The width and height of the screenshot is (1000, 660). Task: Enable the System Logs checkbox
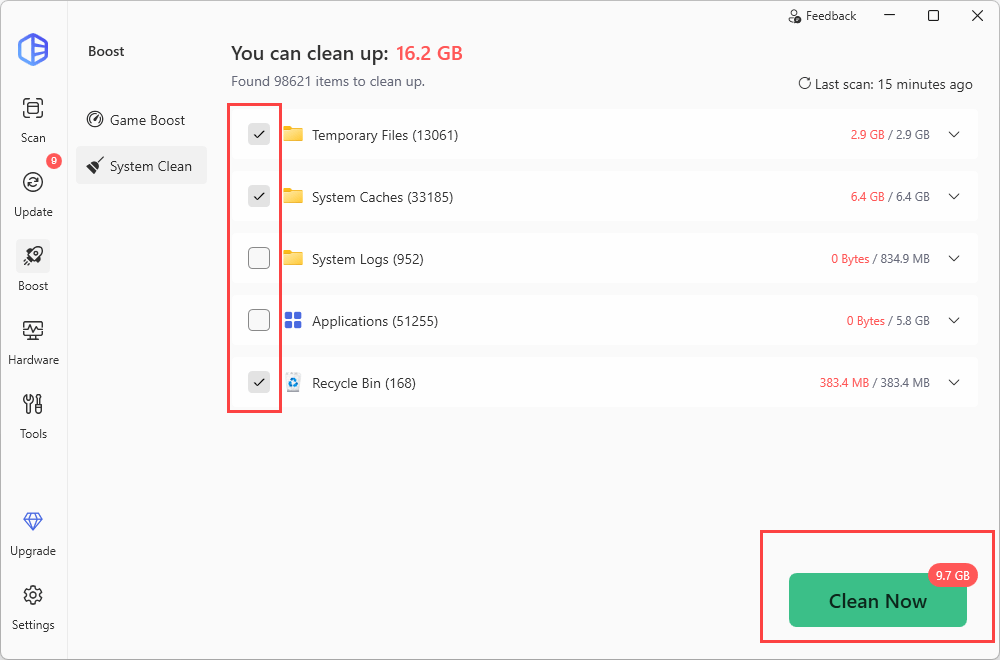(259, 258)
